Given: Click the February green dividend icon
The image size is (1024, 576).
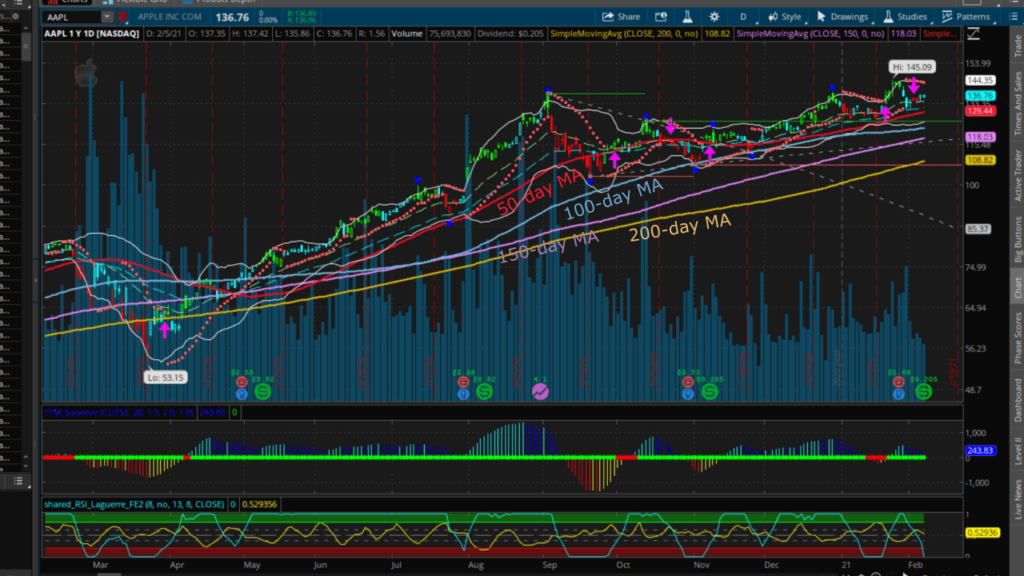Looking at the screenshot, I should (x=923, y=392).
